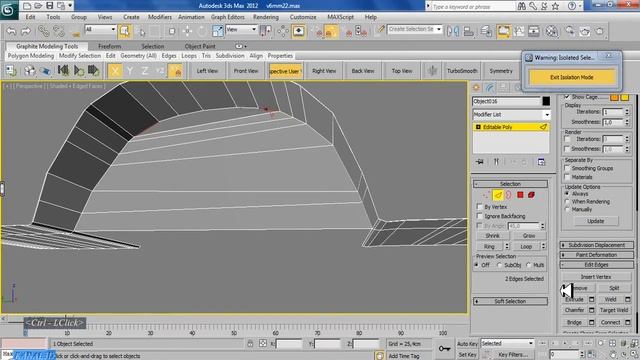Select the Select and Rotate tool
Screen dimensions: 640x360
click(x=202, y=31)
